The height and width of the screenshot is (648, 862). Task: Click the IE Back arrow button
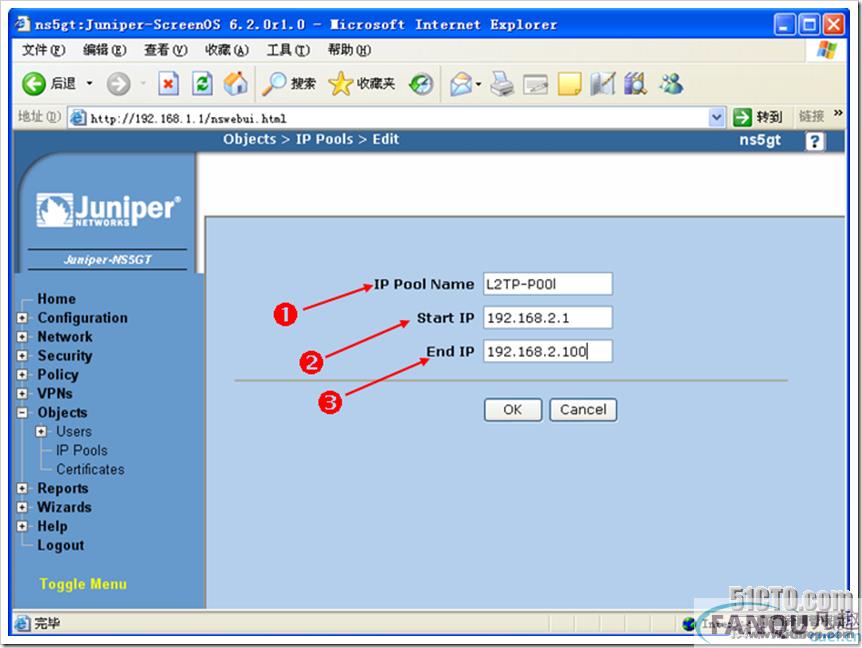[34, 84]
